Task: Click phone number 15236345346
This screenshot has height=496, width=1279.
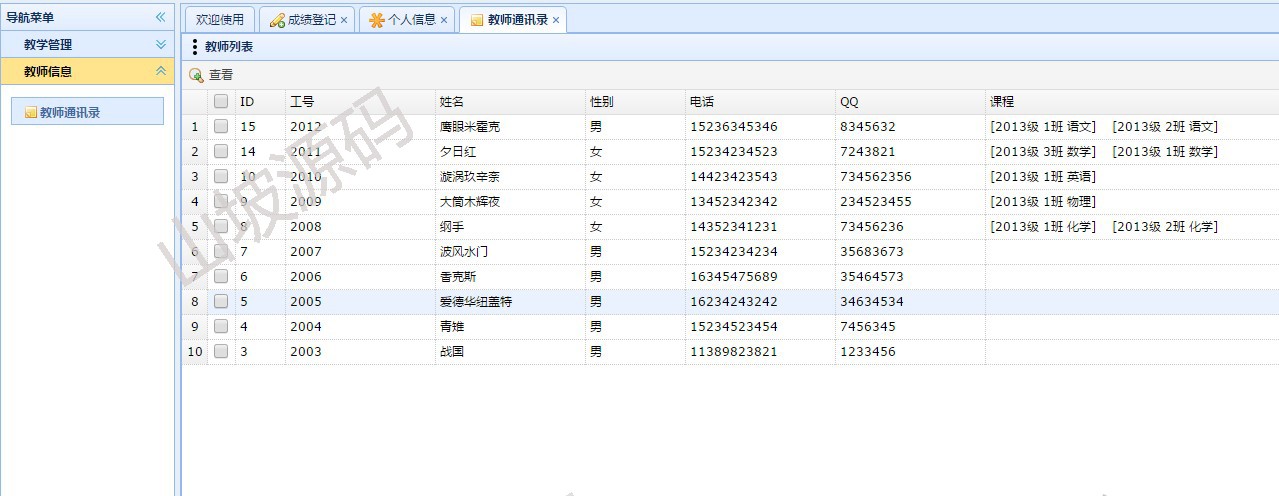Action: tap(733, 127)
